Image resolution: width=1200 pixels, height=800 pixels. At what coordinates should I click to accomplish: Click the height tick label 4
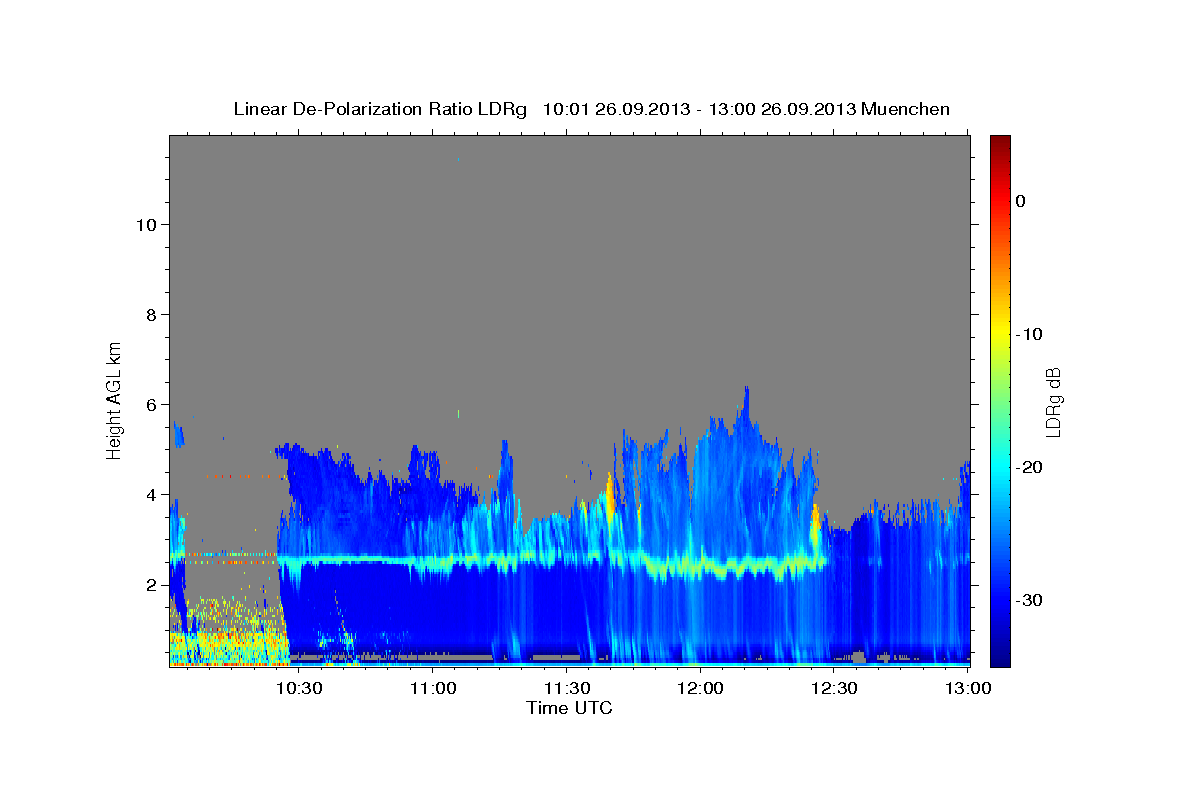click(x=151, y=494)
